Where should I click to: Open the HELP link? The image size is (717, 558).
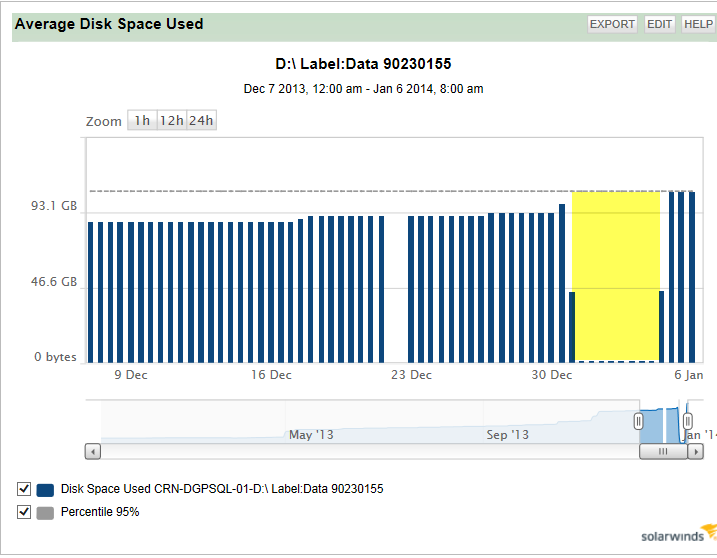(698, 24)
